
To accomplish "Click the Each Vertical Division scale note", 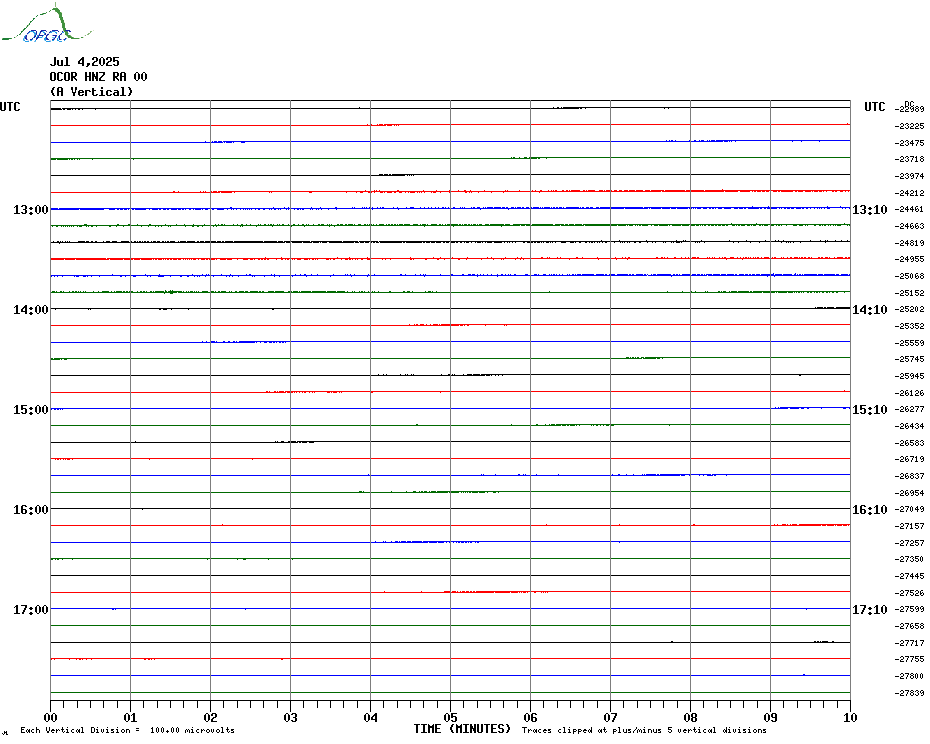I will coord(128,730).
